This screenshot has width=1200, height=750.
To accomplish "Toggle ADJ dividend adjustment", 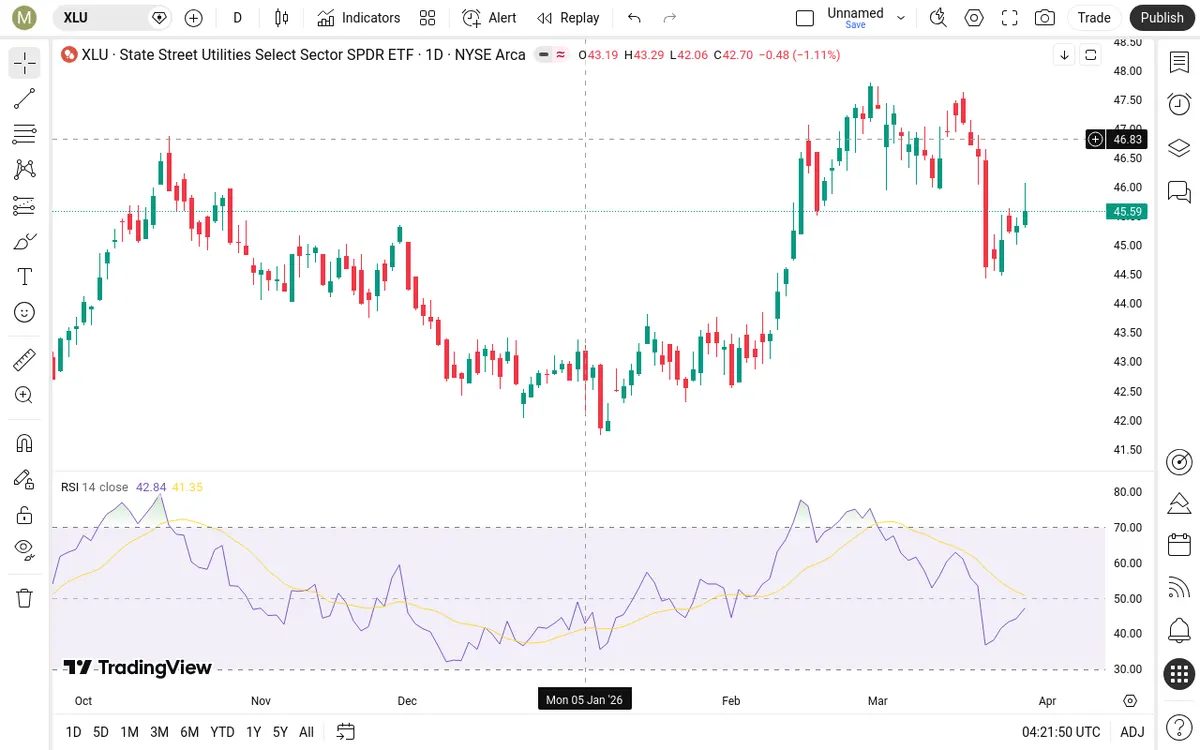I will coord(1132,732).
